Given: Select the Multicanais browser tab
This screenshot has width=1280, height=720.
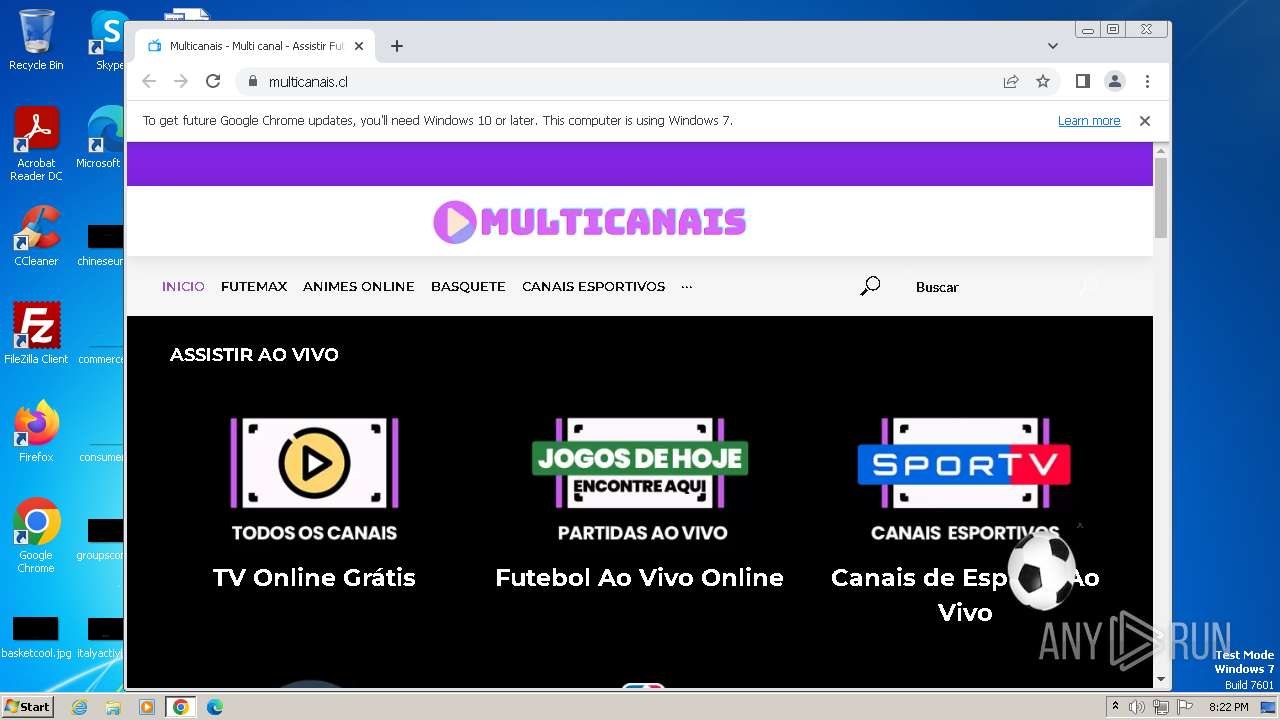Looking at the screenshot, I should pos(255,46).
